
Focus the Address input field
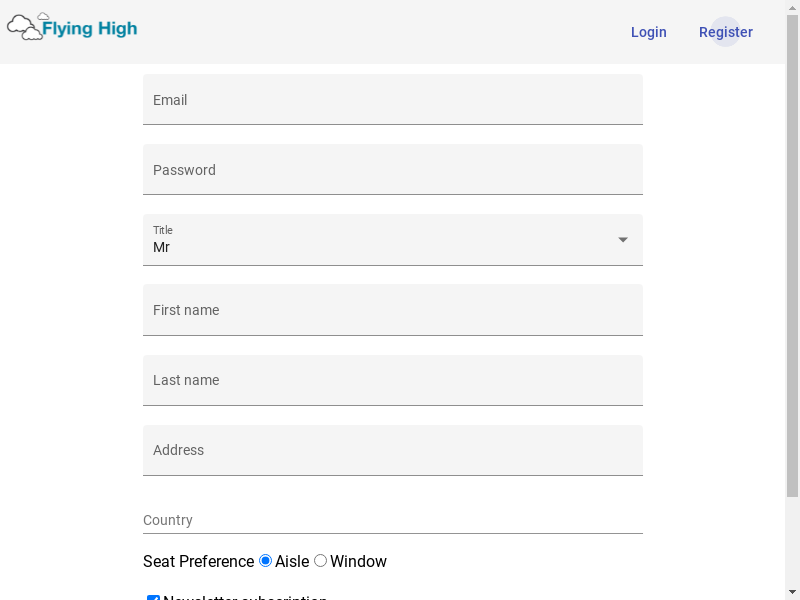pos(393,450)
